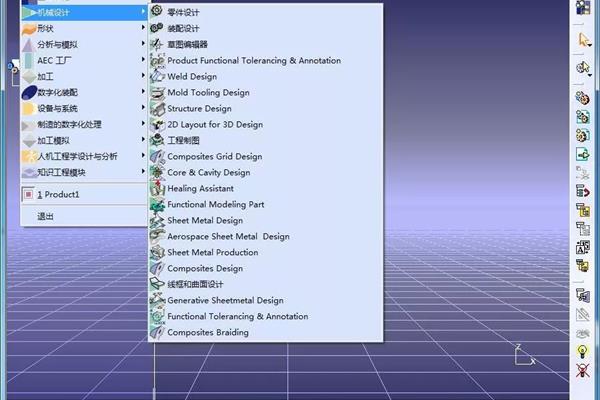Open 工程制图 (Drafting) workbench

click(266, 140)
